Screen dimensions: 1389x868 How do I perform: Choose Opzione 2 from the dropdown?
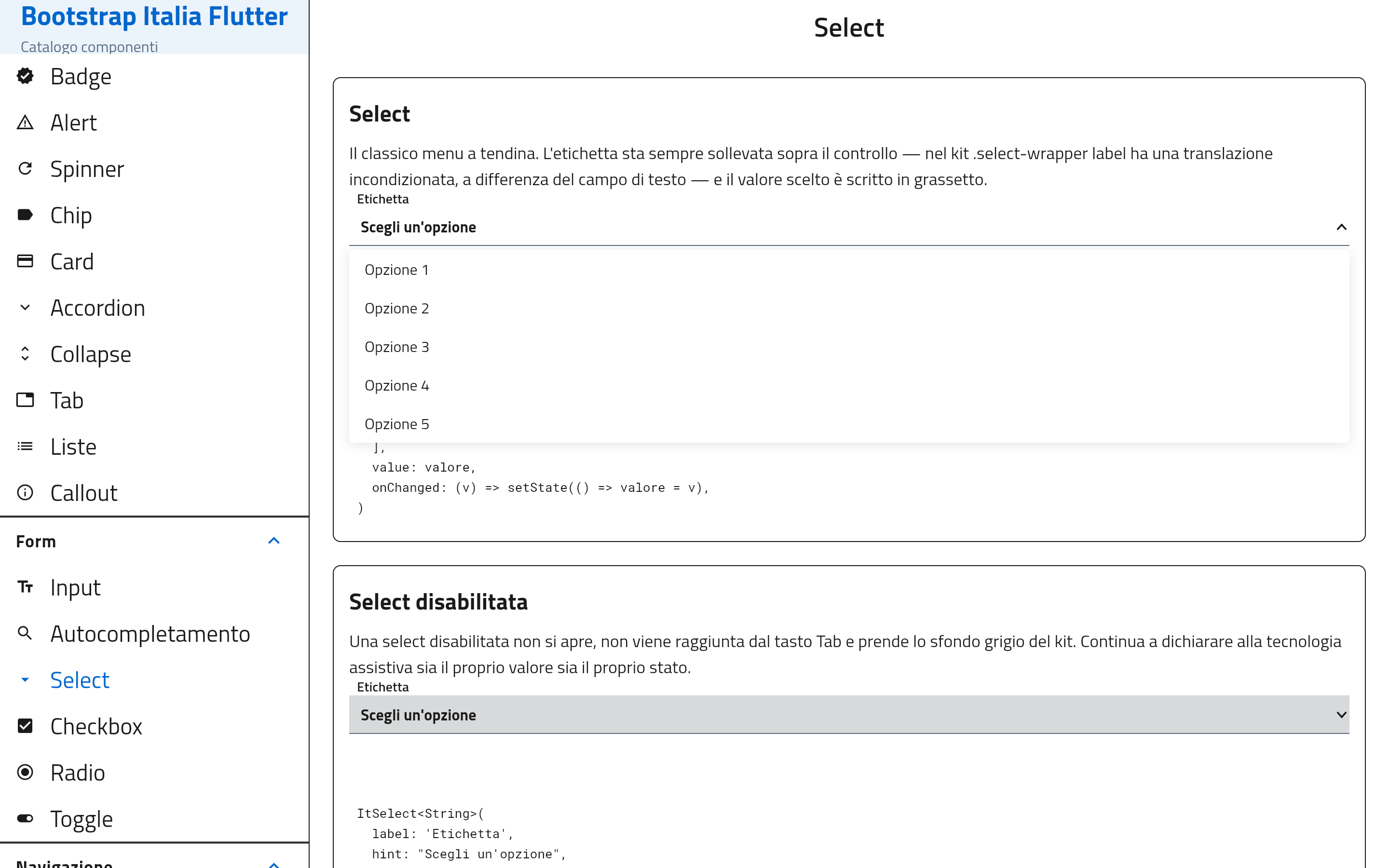[849, 308]
